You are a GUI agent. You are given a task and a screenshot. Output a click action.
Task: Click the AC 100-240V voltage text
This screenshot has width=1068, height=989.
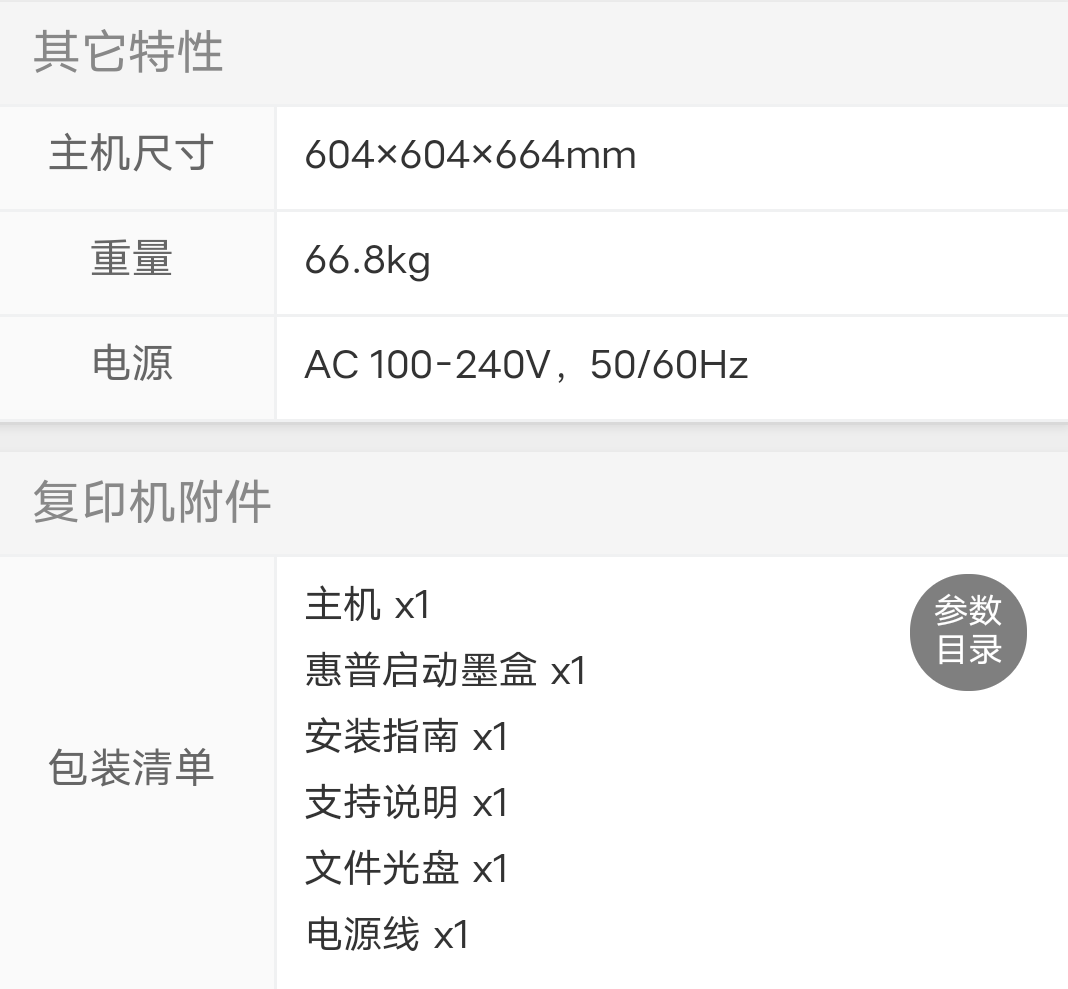coord(427,366)
